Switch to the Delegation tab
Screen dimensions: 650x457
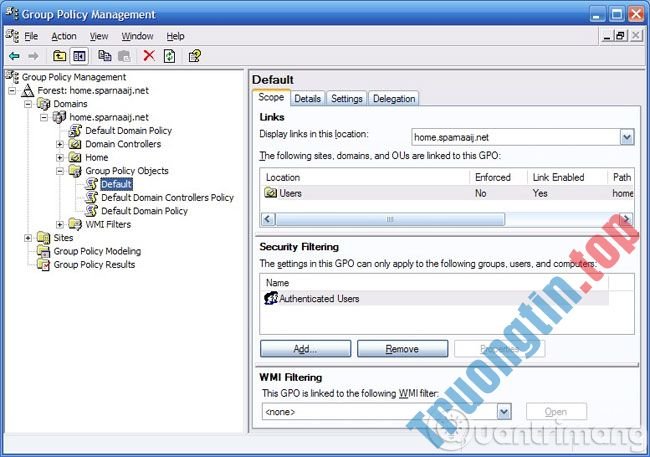(x=394, y=98)
